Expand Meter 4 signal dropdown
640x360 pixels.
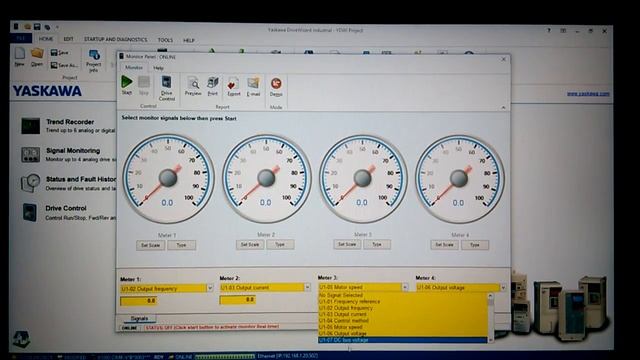[x=503, y=288]
